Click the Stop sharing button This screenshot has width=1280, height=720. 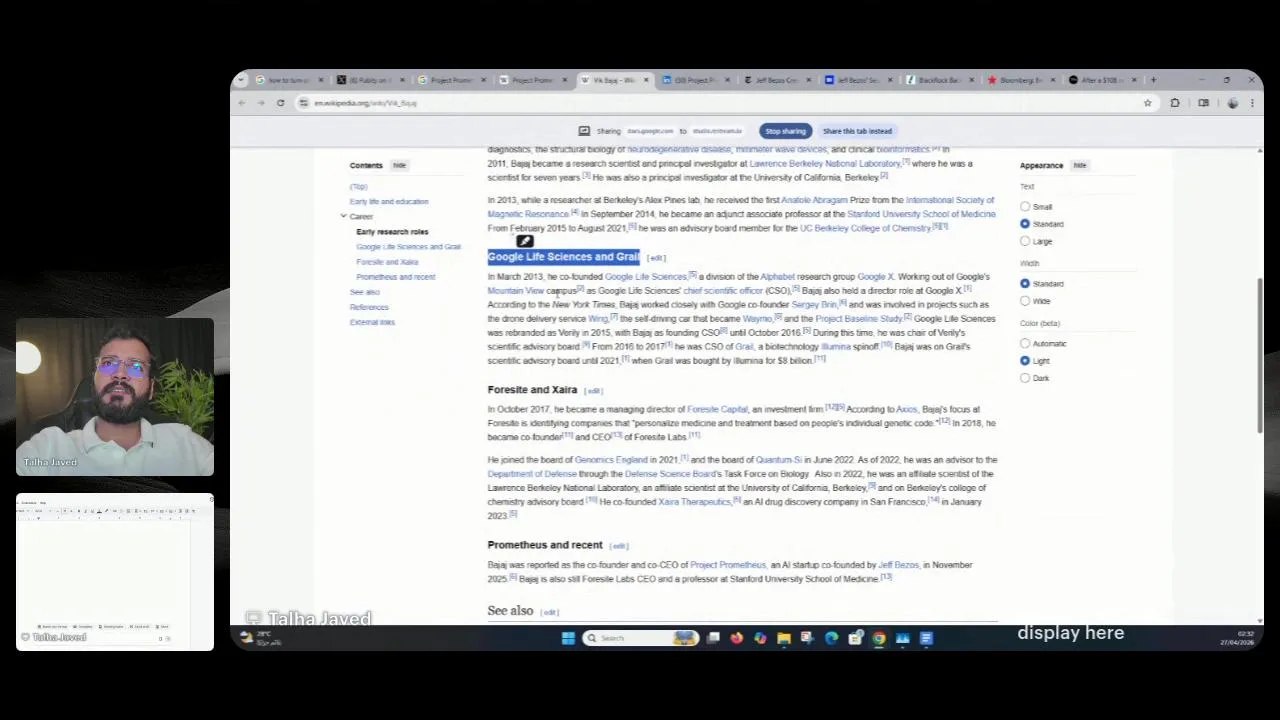785,131
